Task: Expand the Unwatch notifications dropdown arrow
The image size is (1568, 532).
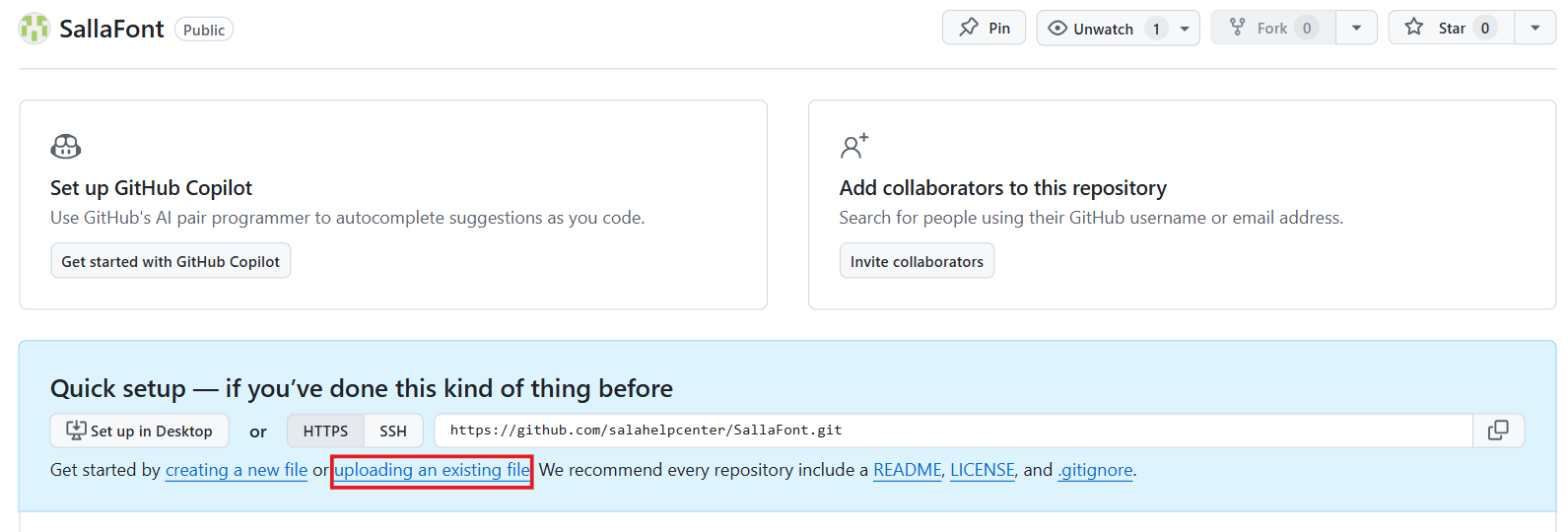Action: [x=1185, y=29]
